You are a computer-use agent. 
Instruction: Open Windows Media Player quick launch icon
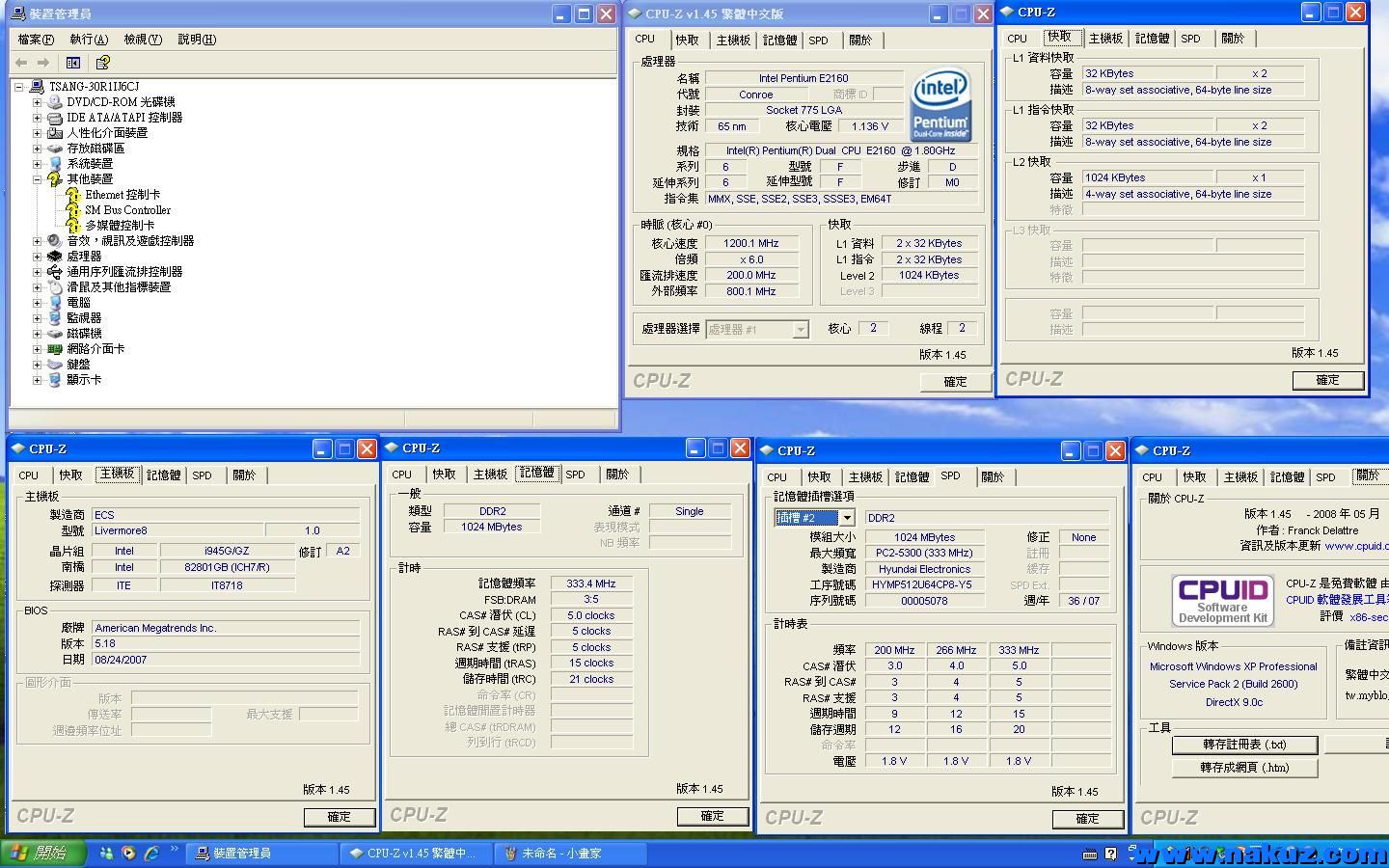coord(128,854)
